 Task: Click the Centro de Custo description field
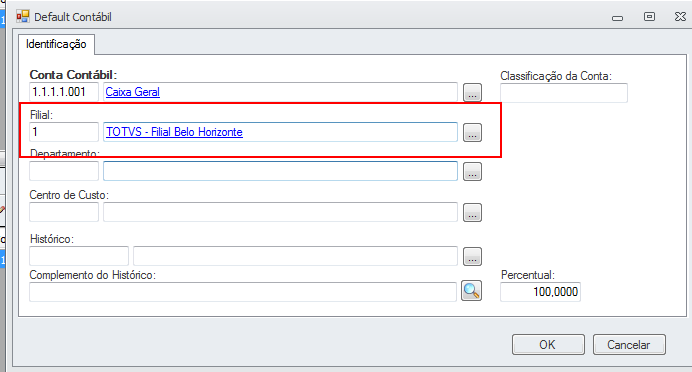pos(280,212)
